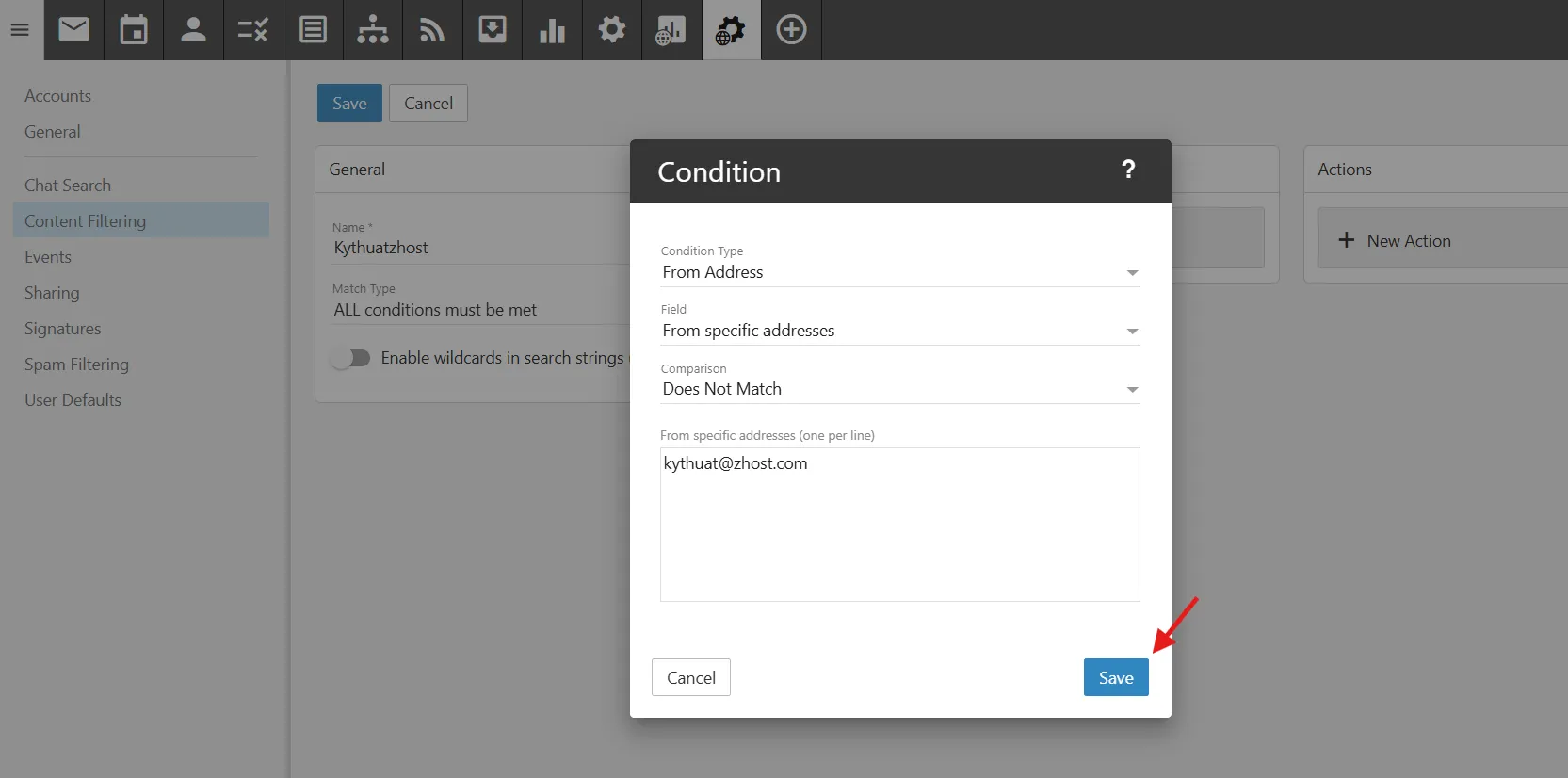Open the Reports bar chart icon
The image size is (1568, 778).
[x=552, y=30]
